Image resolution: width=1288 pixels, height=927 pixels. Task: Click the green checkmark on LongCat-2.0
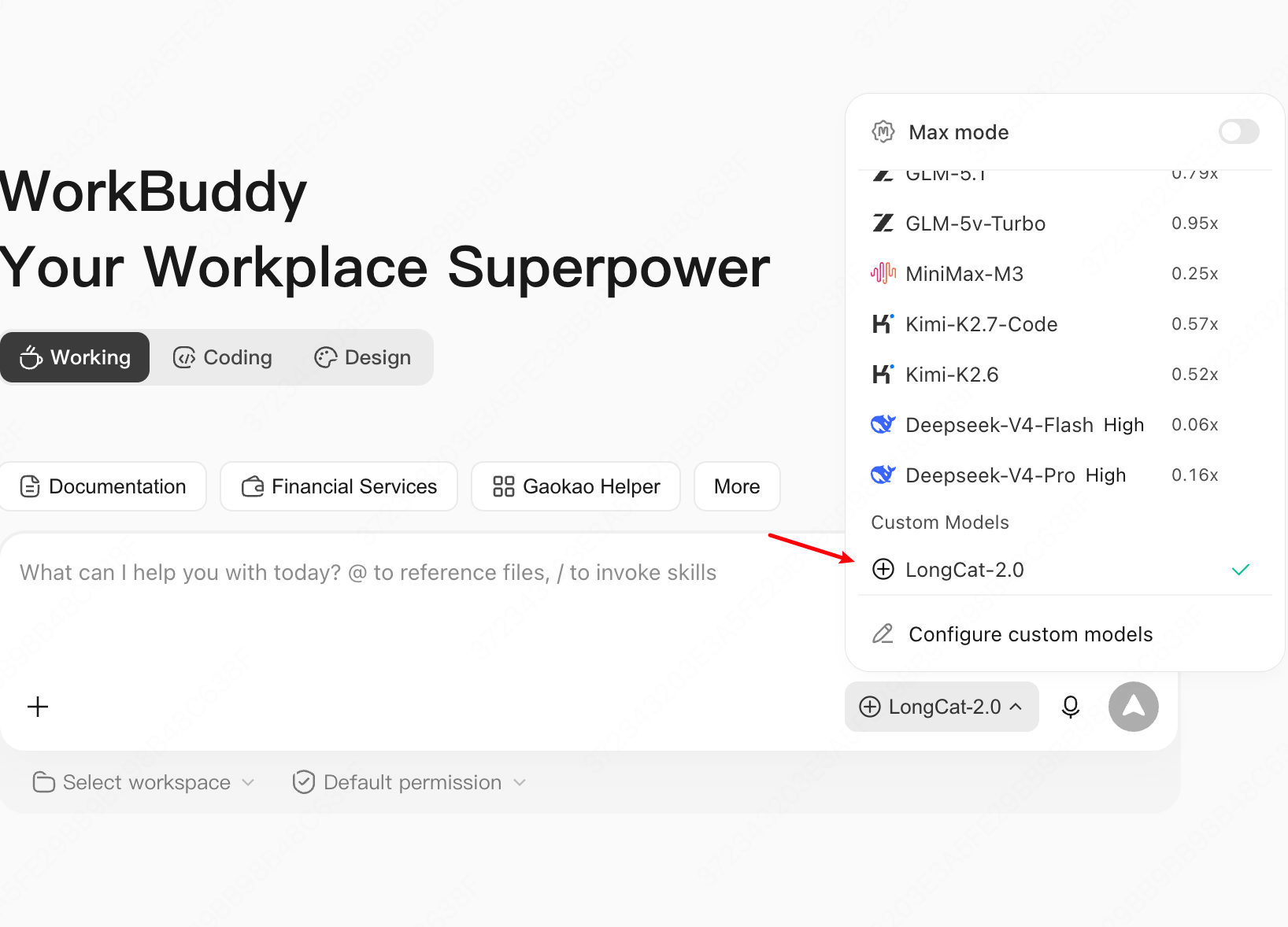point(1241,570)
